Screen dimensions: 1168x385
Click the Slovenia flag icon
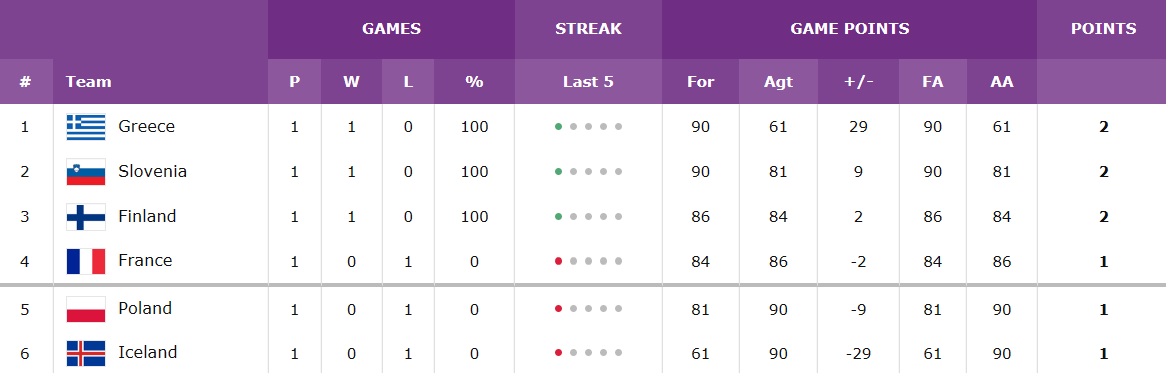pyautogui.click(x=86, y=172)
